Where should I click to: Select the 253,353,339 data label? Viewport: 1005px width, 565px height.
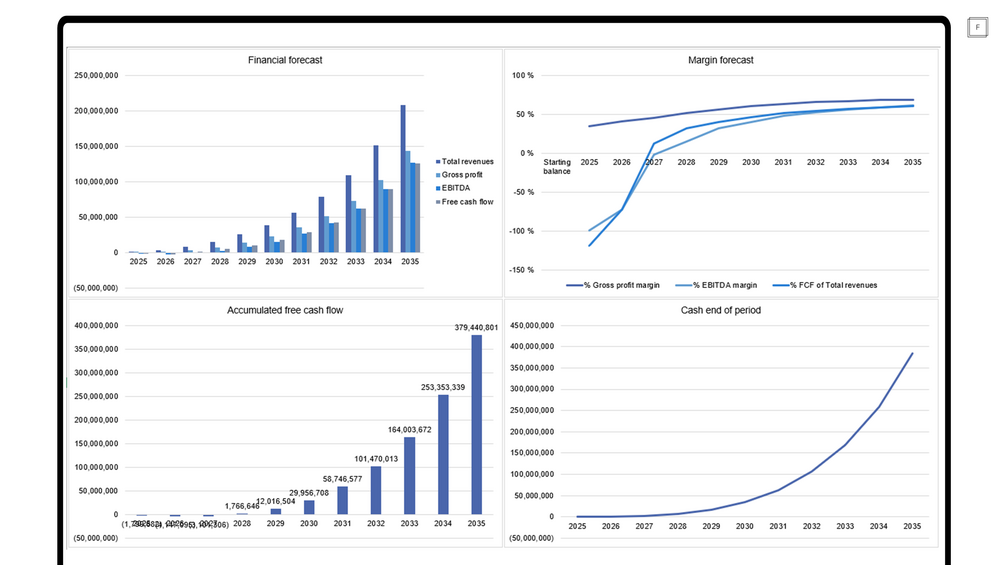coord(443,388)
